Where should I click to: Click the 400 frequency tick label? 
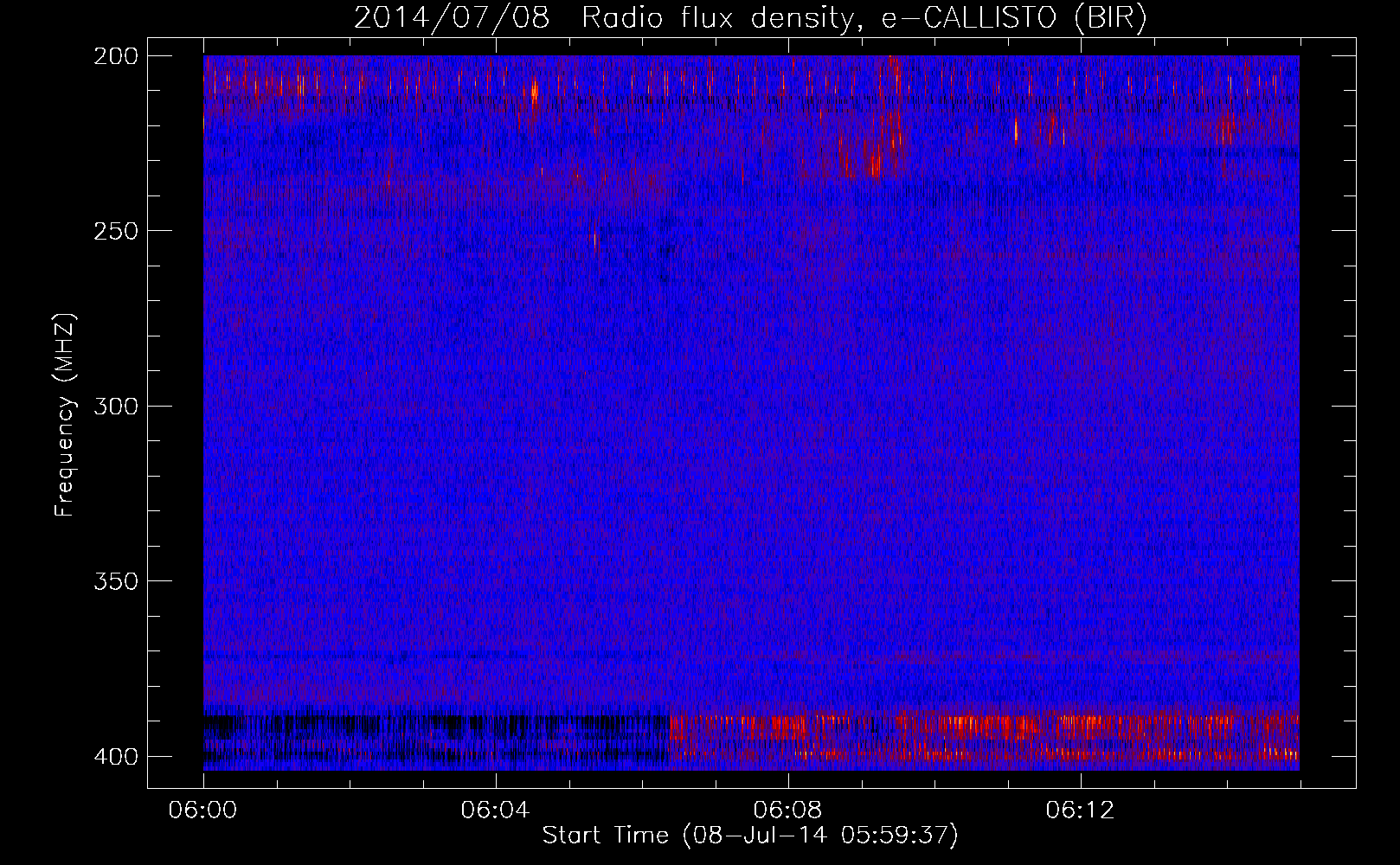pyautogui.click(x=115, y=756)
